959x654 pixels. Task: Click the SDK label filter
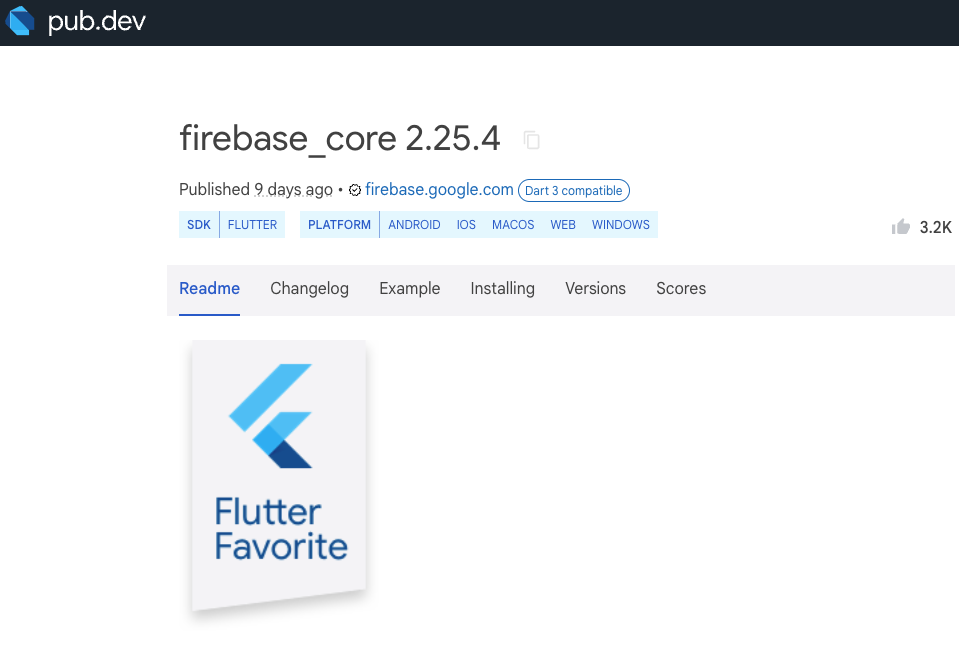pos(198,224)
